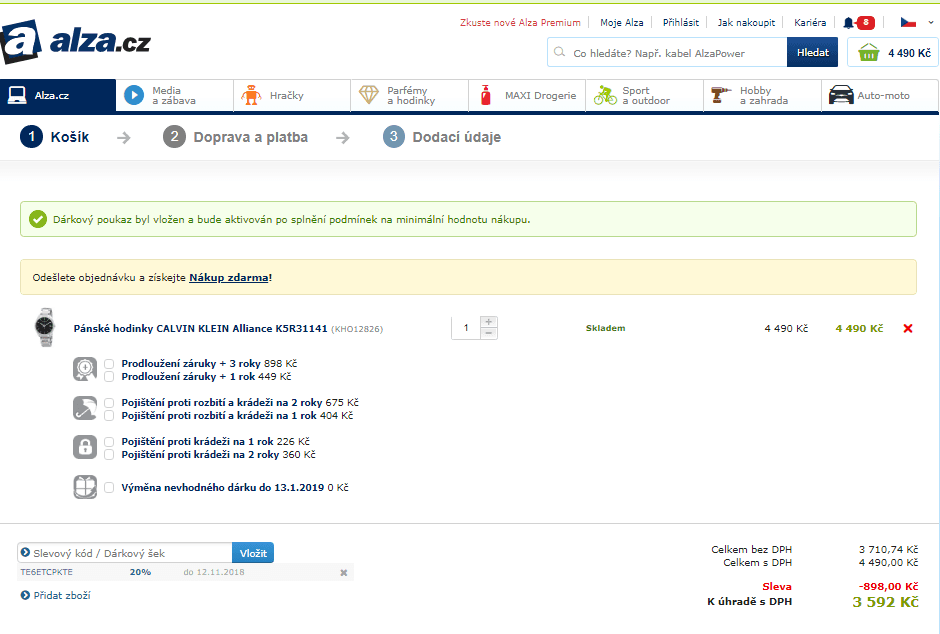Click the Calvin Klein watch thumbnail
940x634 pixels.
[44, 328]
